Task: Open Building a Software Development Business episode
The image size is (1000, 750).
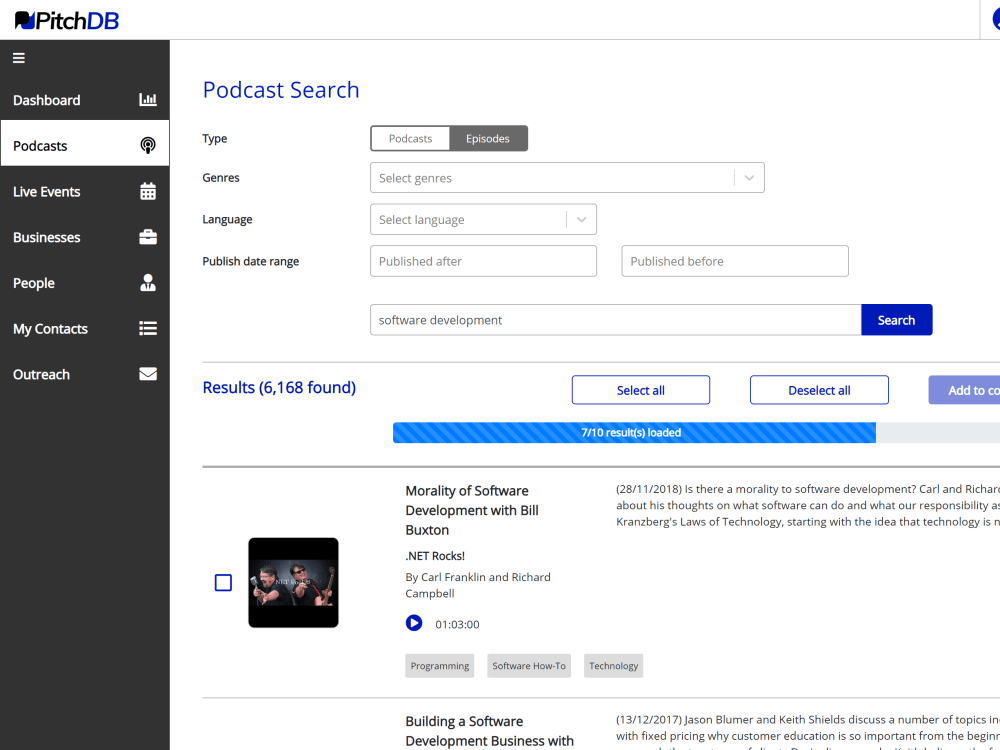Action: 489,731
